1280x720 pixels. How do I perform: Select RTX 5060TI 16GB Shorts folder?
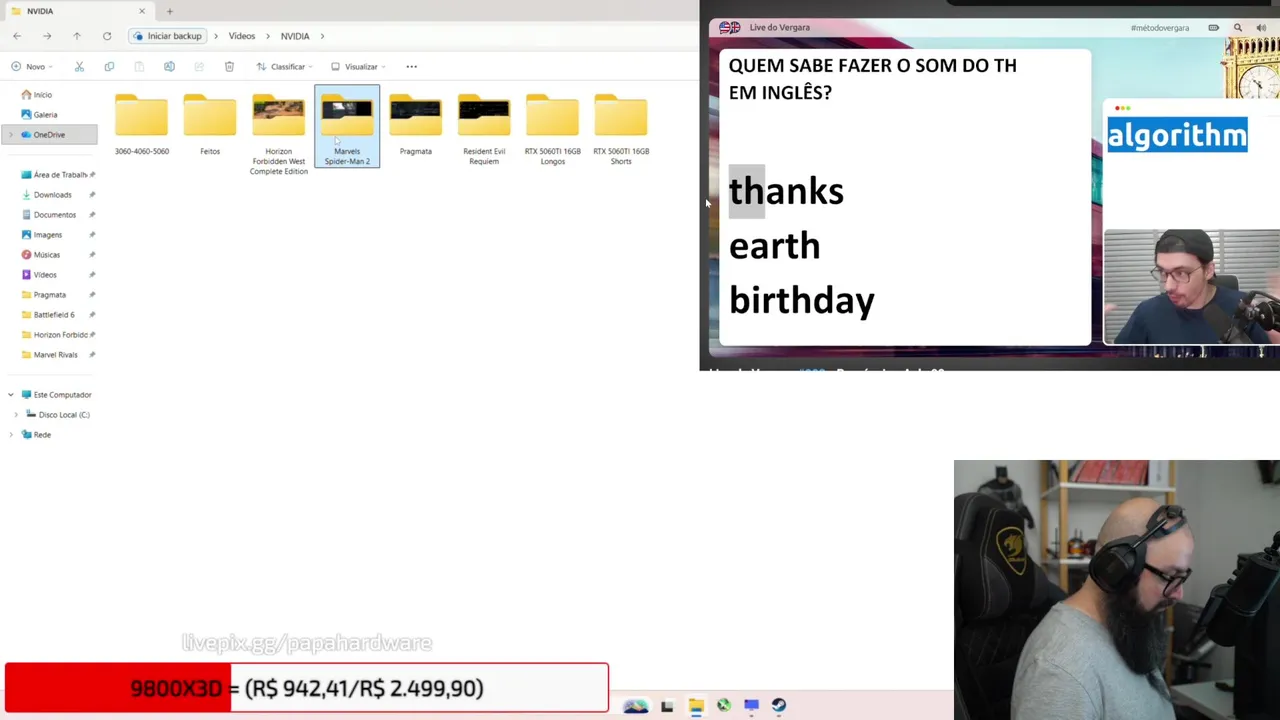click(621, 129)
